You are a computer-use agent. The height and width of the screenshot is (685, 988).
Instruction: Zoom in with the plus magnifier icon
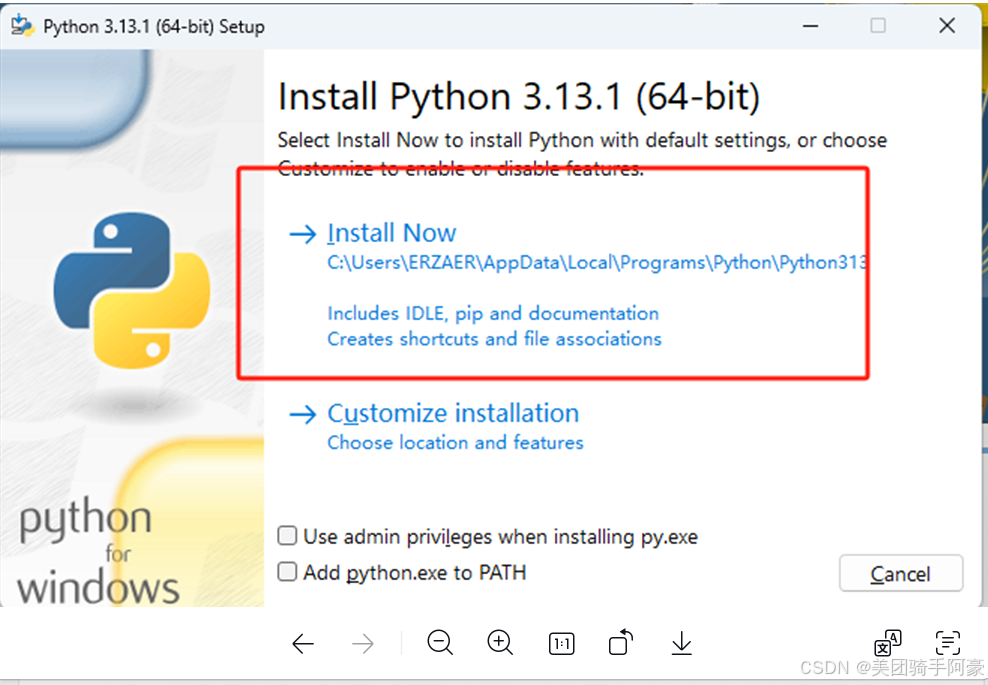(500, 643)
